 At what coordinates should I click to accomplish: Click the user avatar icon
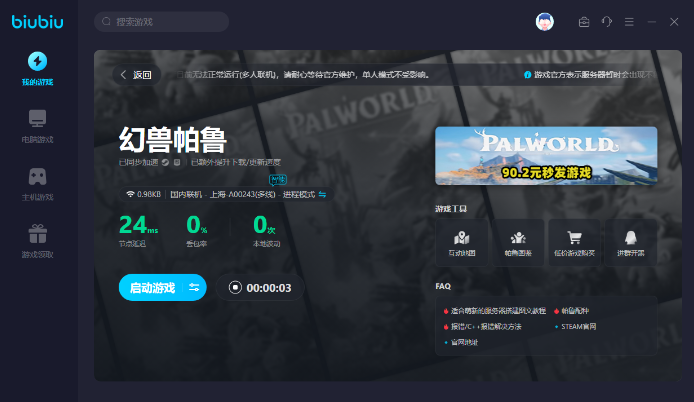(545, 21)
